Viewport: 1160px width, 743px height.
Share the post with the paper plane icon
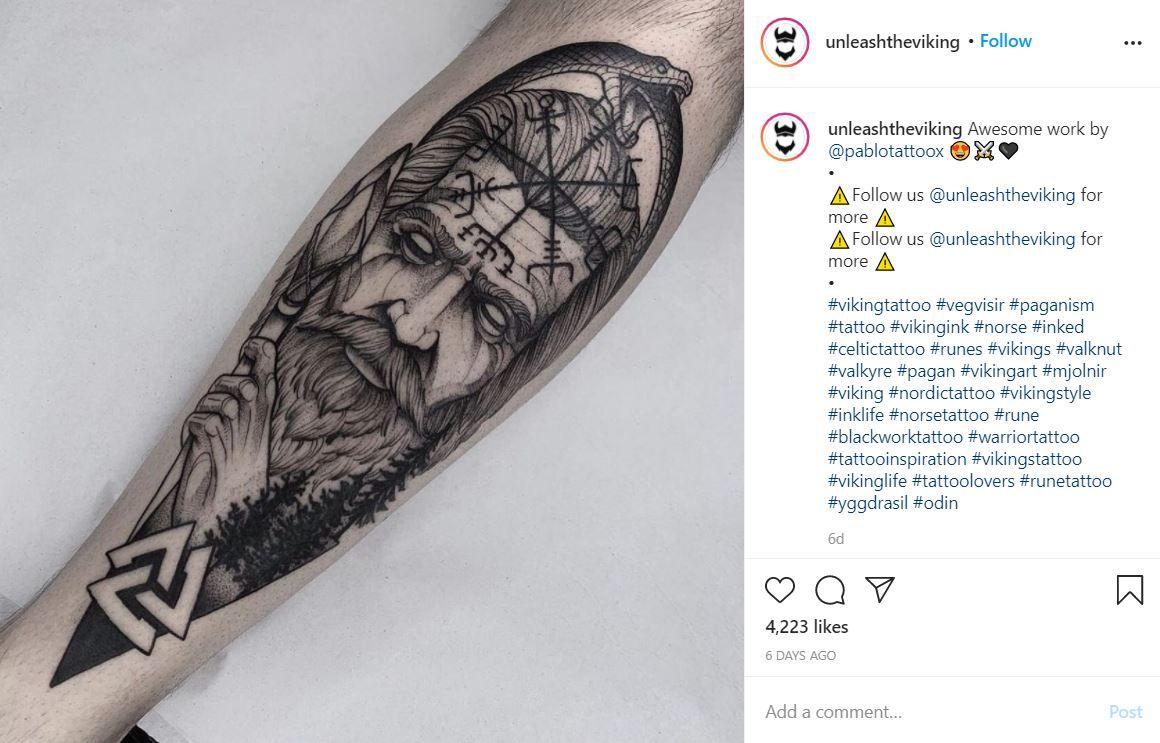[x=880, y=589]
